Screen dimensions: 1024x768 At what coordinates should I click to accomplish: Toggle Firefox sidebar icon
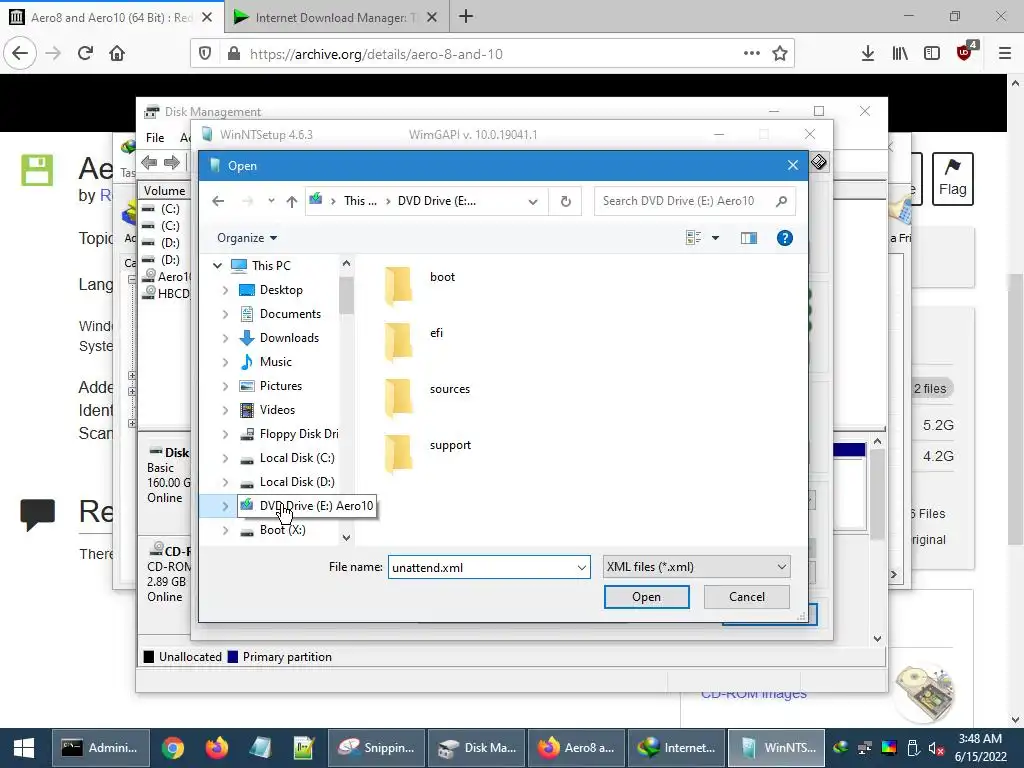point(932,54)
